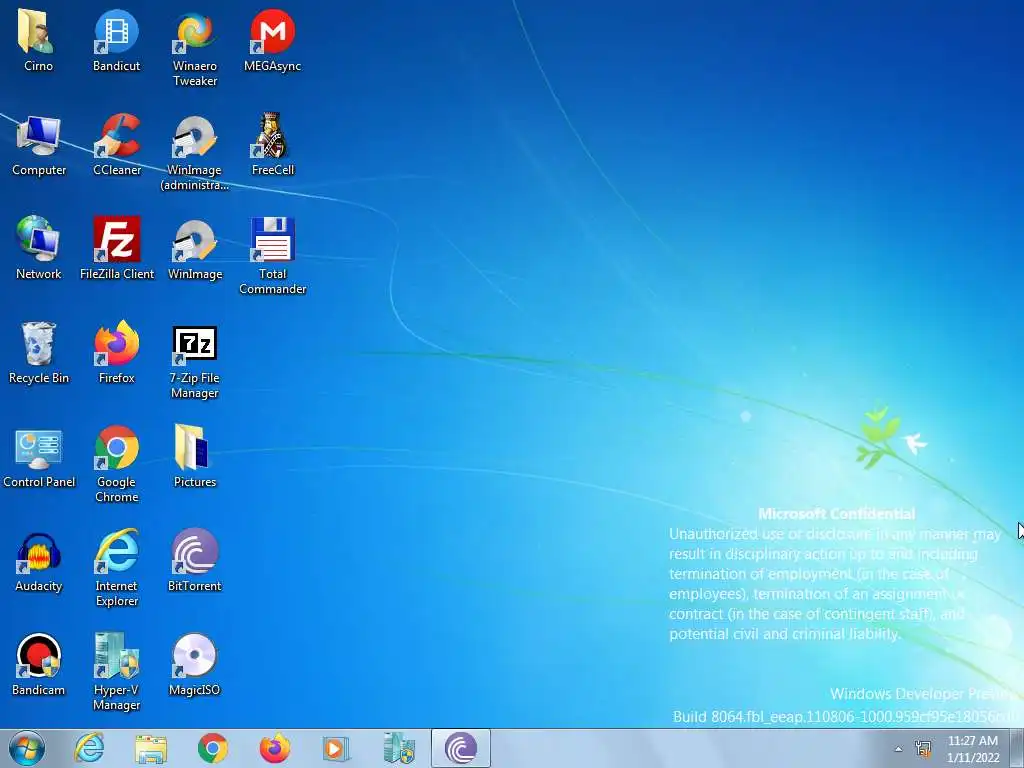Open the clock showing 11:27 AM
Viewport: 1024px width, 768px height.
tap(973, 749)
